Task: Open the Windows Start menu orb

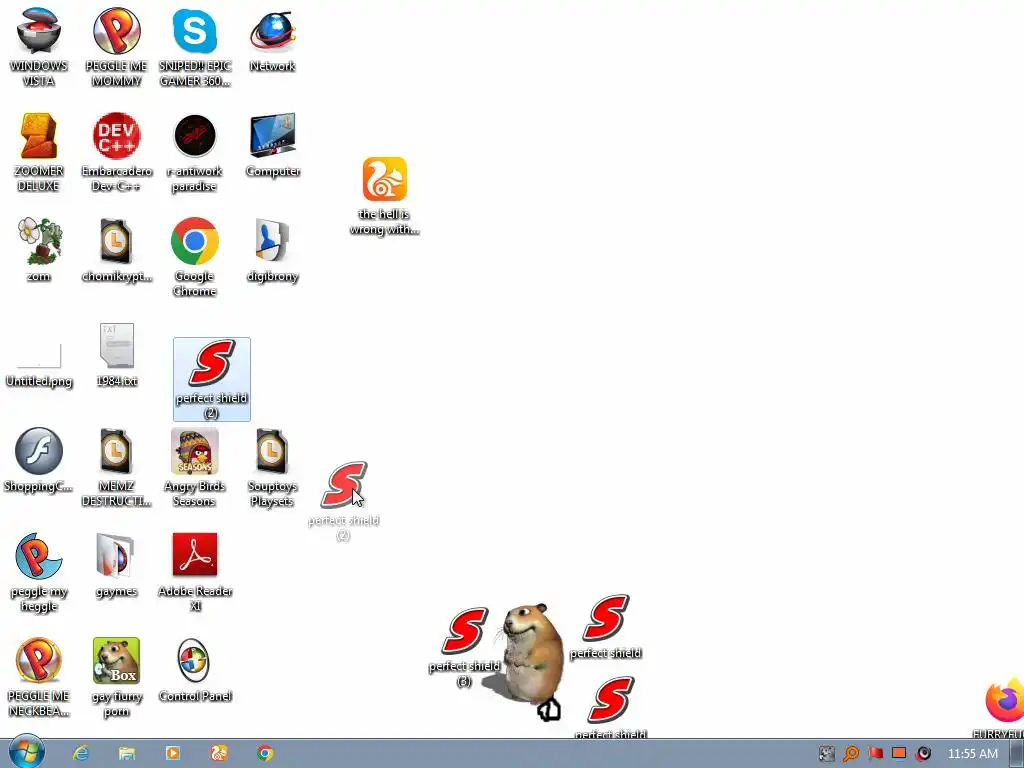Action: pyautogui.click(x=26, y=752)
